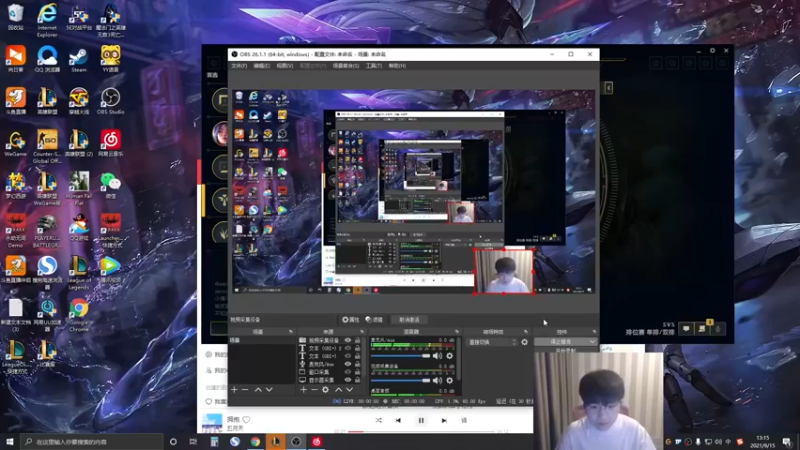Open Windows Start menu

10,441
